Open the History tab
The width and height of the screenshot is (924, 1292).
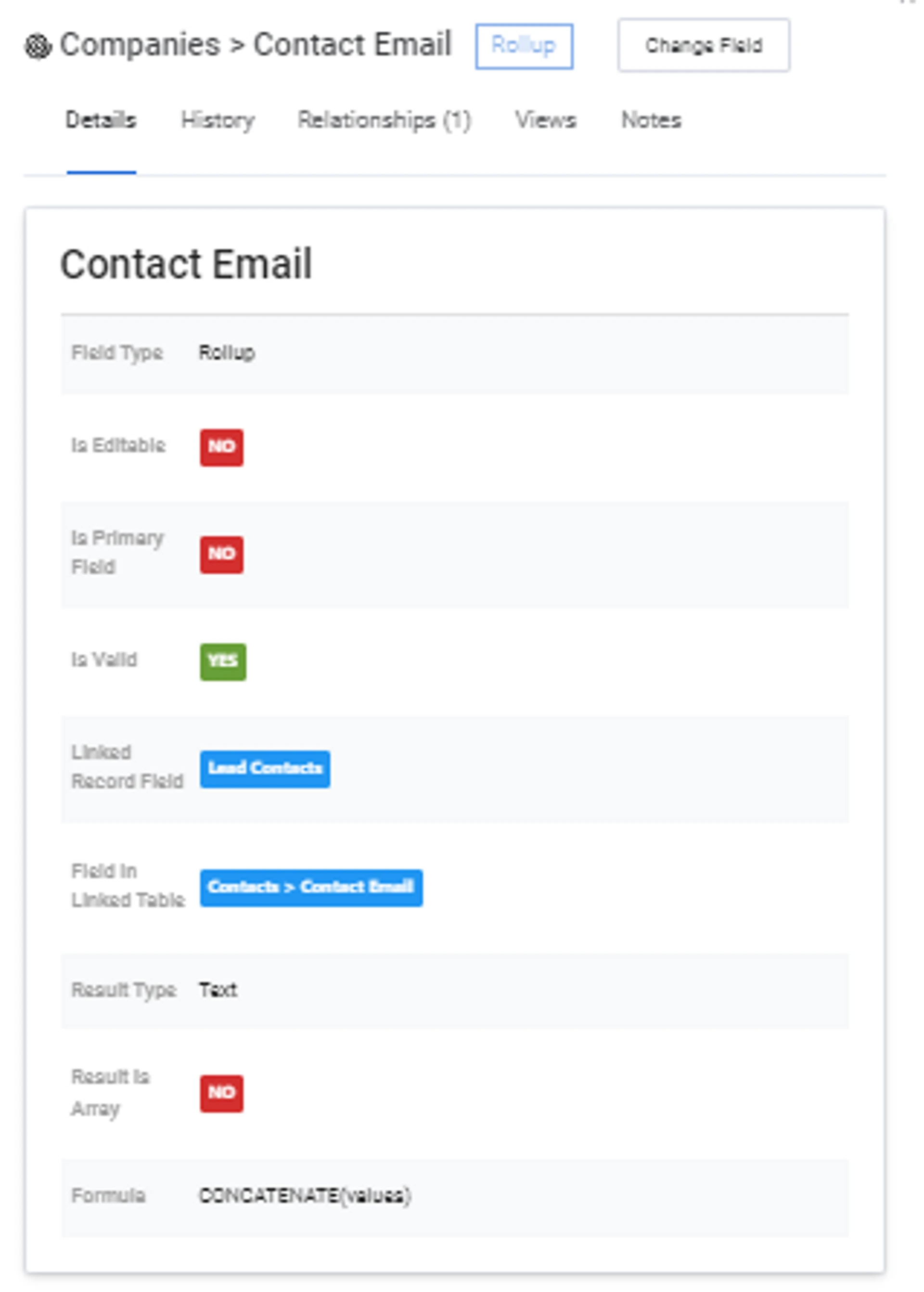click(218, 120)
